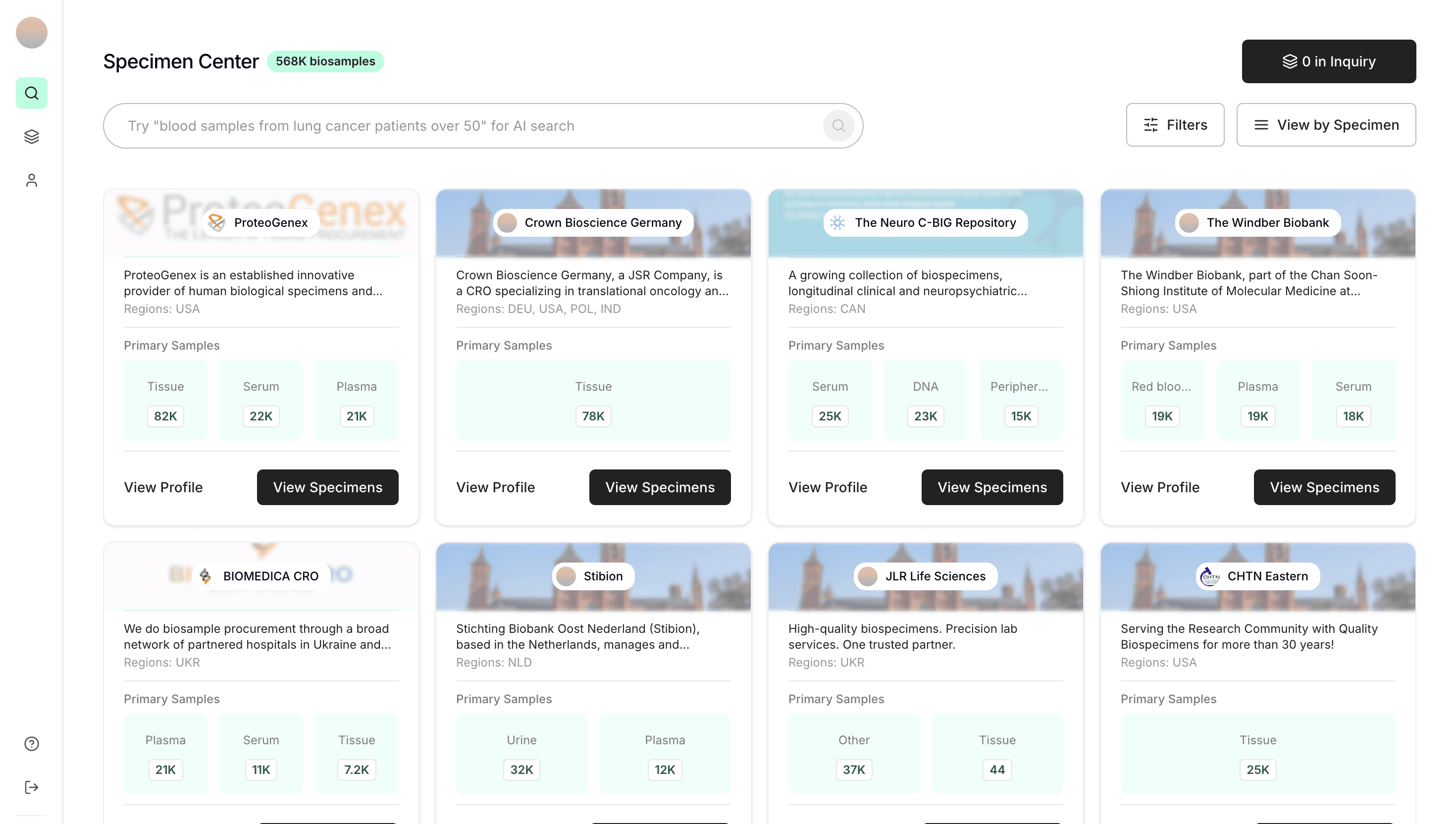This screenshot has width=1456, height=824.
Task: Select ProteoGenex Tissue 82K sample tile
Action: pos(165,400)
